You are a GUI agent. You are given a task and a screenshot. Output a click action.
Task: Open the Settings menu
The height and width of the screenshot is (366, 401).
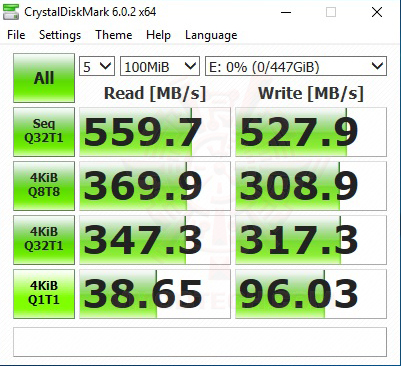click(x=60, y=35)
